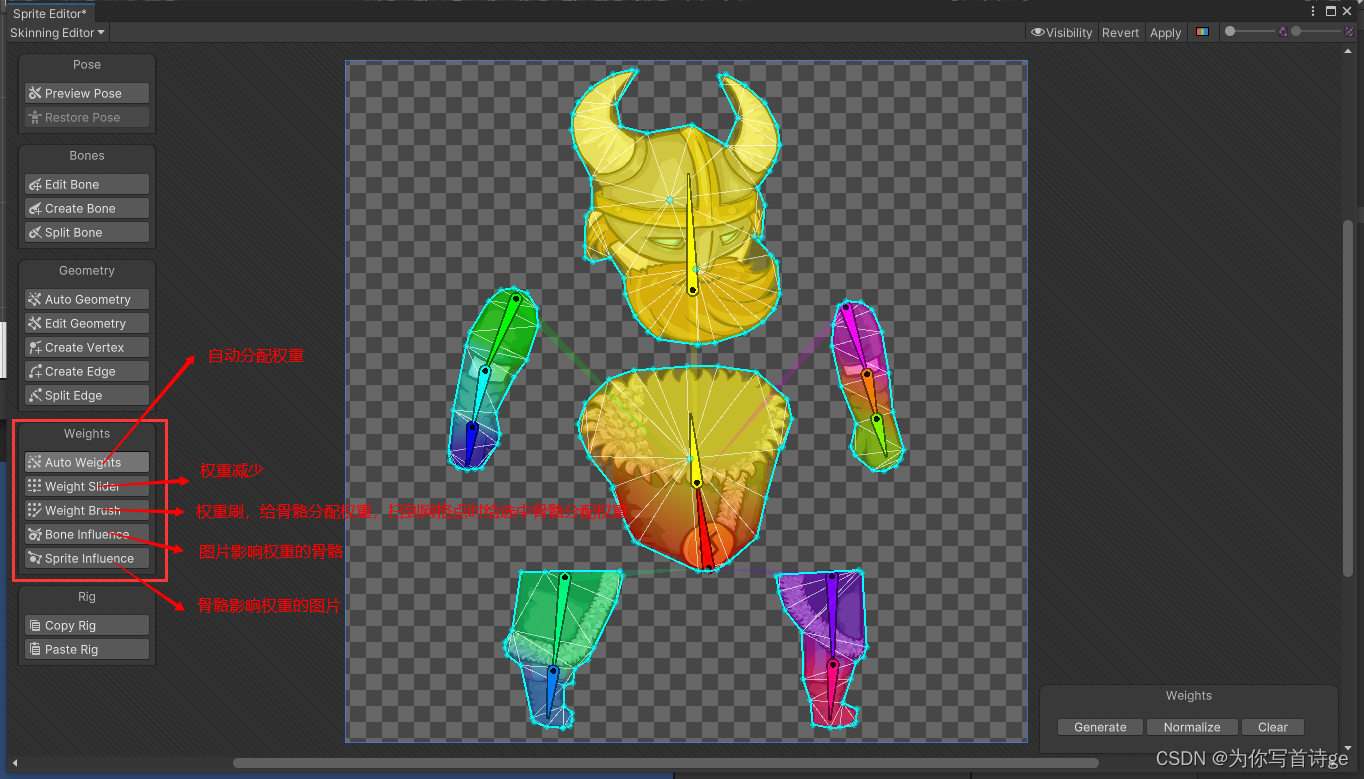The image size is (1364, 779).
Task: Toggle the RGB/alpha channel view icon
Action: (x=1202, y=32)
